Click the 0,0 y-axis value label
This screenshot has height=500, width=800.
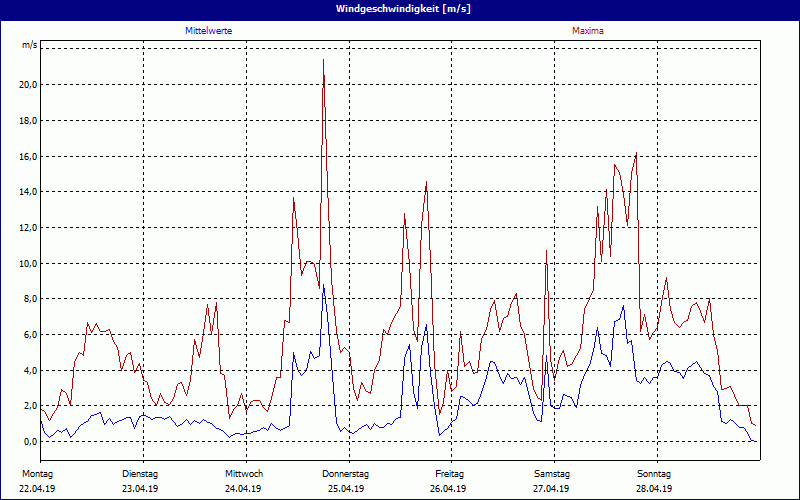29,442
